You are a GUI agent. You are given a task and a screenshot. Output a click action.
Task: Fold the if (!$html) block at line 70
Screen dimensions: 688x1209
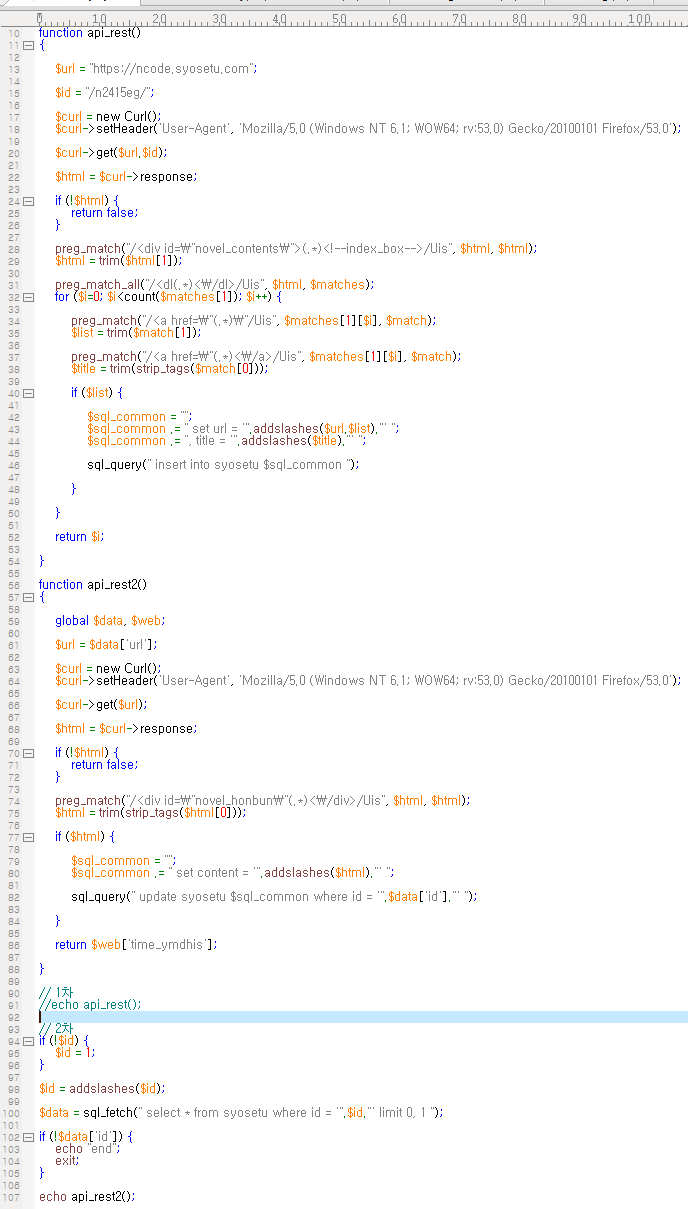pyautogui.click(x=28, y=753)
